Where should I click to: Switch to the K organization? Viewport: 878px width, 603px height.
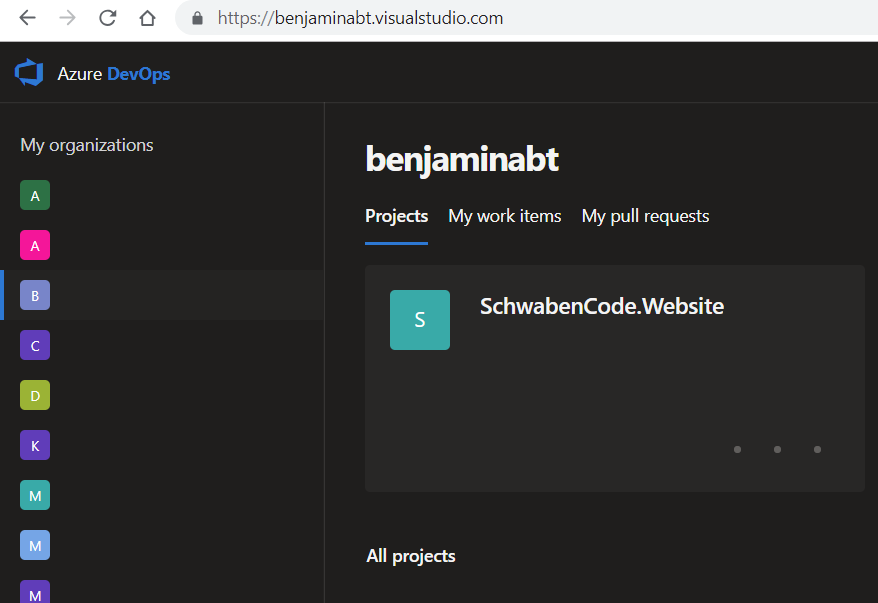coord(35,445)
